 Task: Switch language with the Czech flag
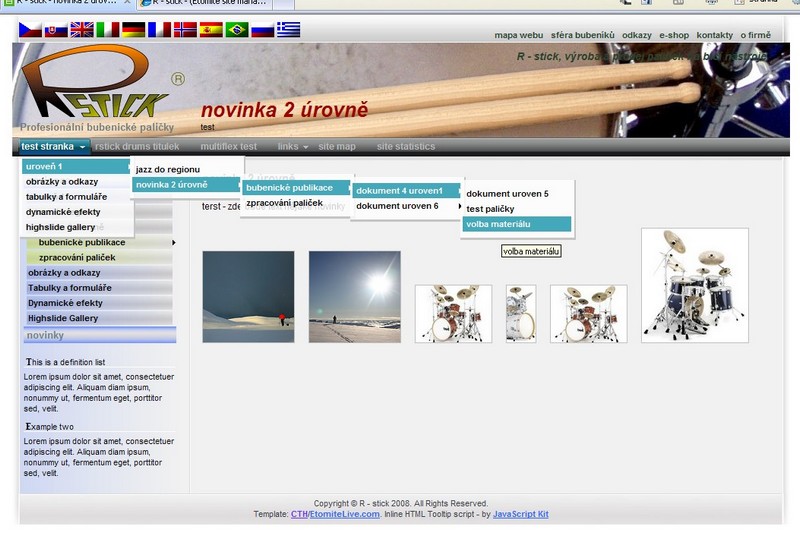click(30, 30)
